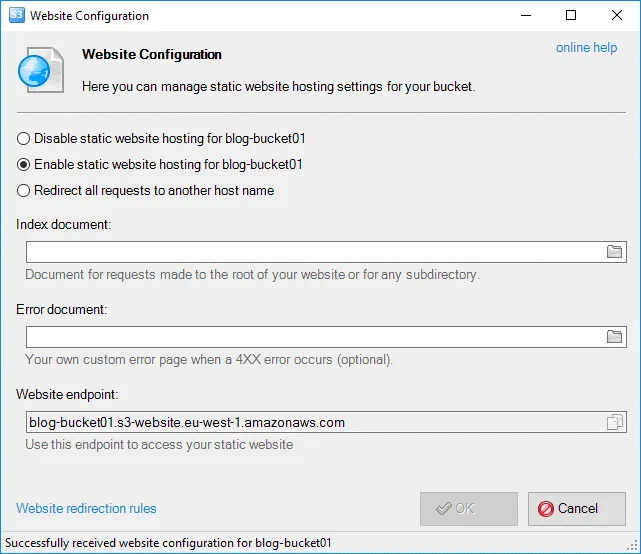Minimize the Website Configuration window
Image resolution: width=641 pixels, height=554 pixels.
pyautogui.click(x=525, y=16)
